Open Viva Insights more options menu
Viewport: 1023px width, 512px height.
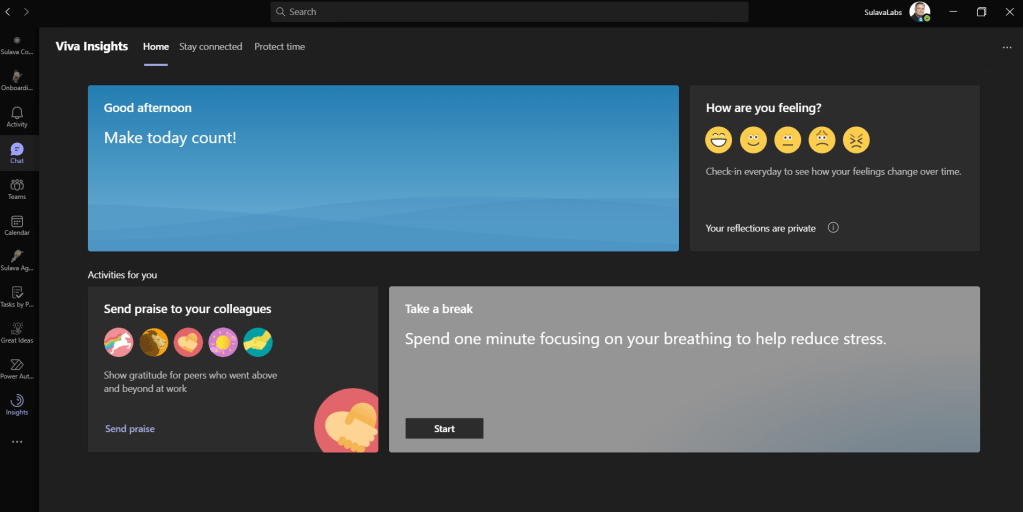1007,47
